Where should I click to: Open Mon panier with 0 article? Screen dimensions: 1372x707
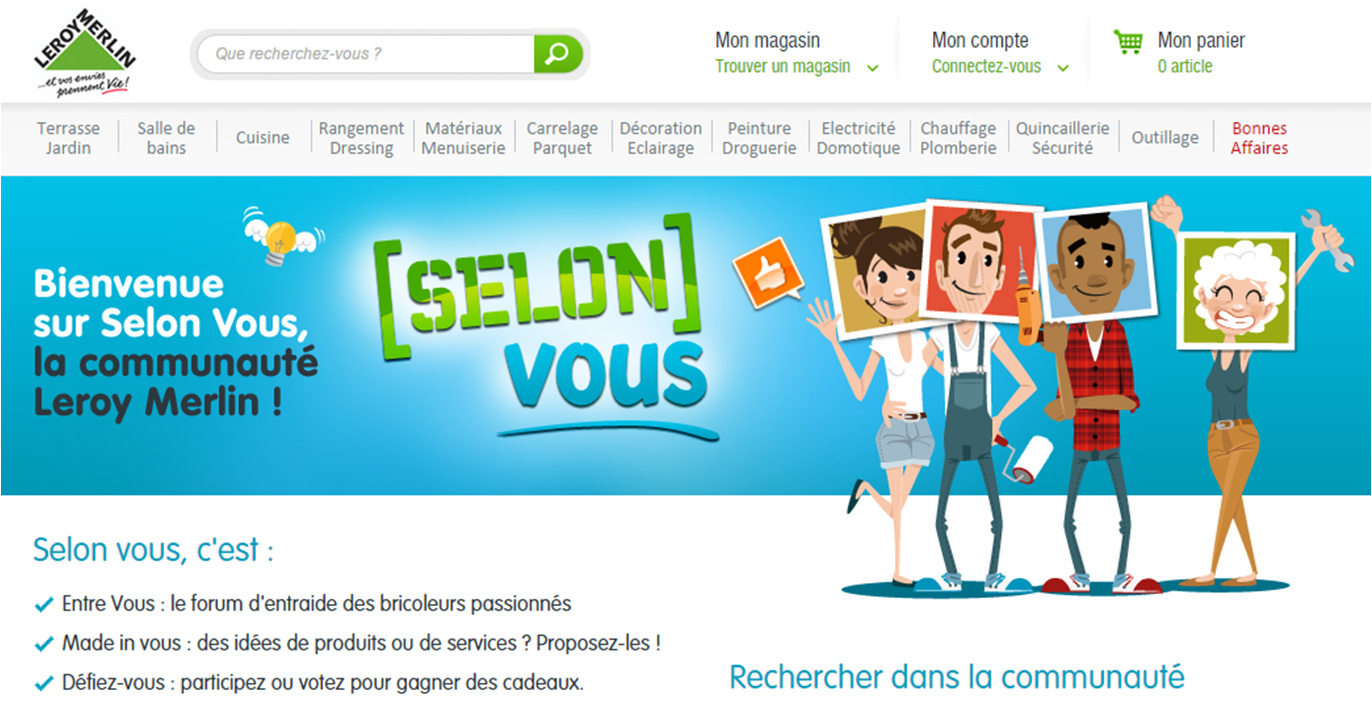1201,53
